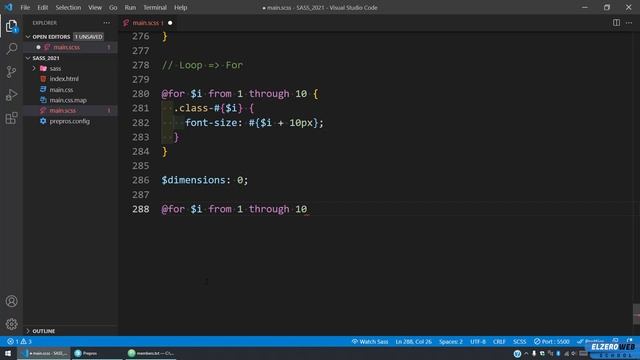Viewport: 640px width, 360px height.
Task: Click at end of line 288
Action: click(x=308, y=209)
